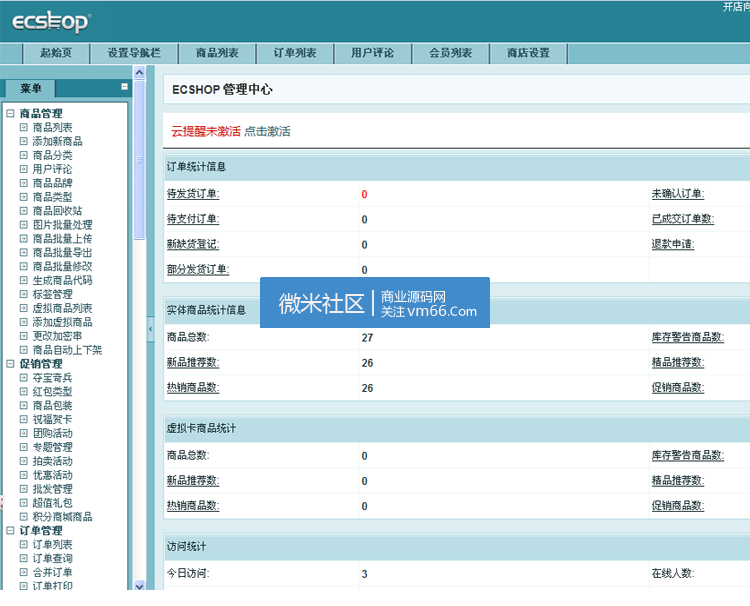This screenshot has height=606, width=750.
Task: Open 虚拟商品列表 in sidebar
Action: click(x=62, y=308)
